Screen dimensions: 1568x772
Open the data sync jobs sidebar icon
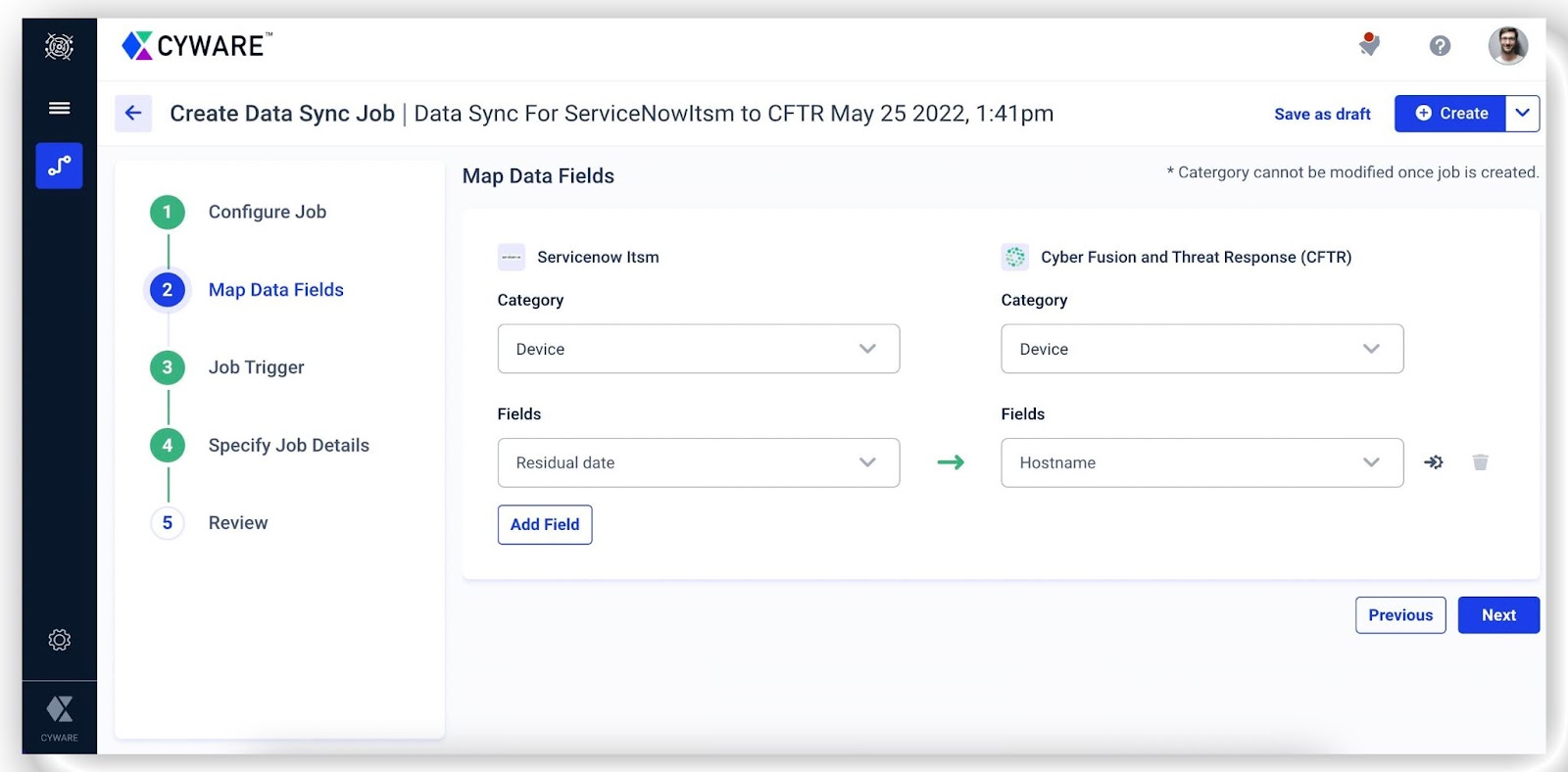pyautogui.click(x=59, y=166)
